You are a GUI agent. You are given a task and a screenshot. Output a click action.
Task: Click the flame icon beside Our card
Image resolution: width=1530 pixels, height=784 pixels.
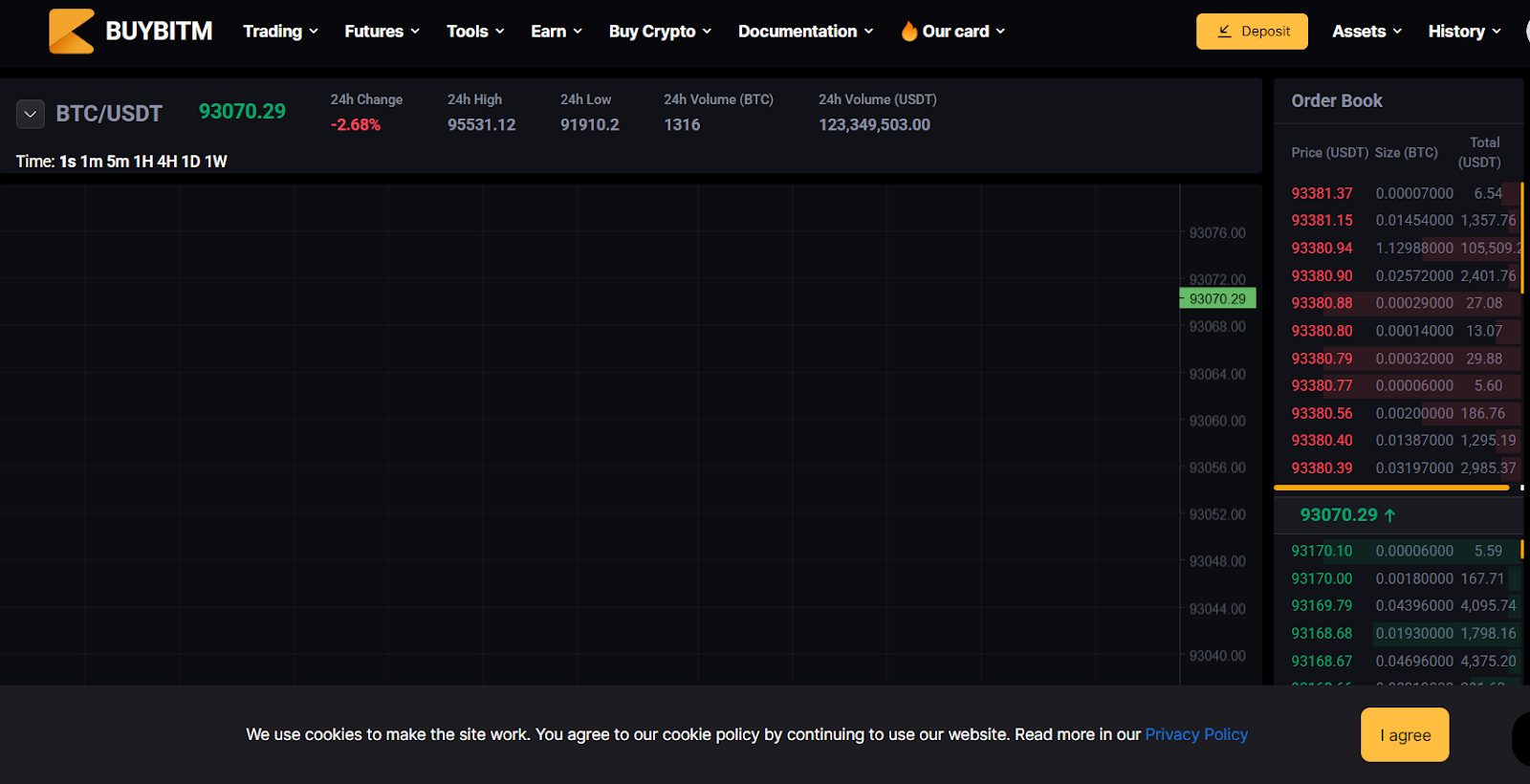click(x=908, y=32)
